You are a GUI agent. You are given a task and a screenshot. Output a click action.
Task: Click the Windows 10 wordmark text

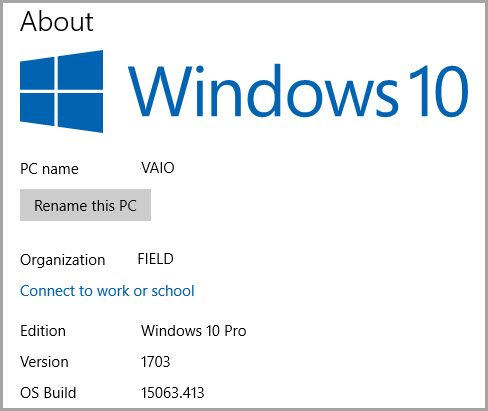coord(298,91)
